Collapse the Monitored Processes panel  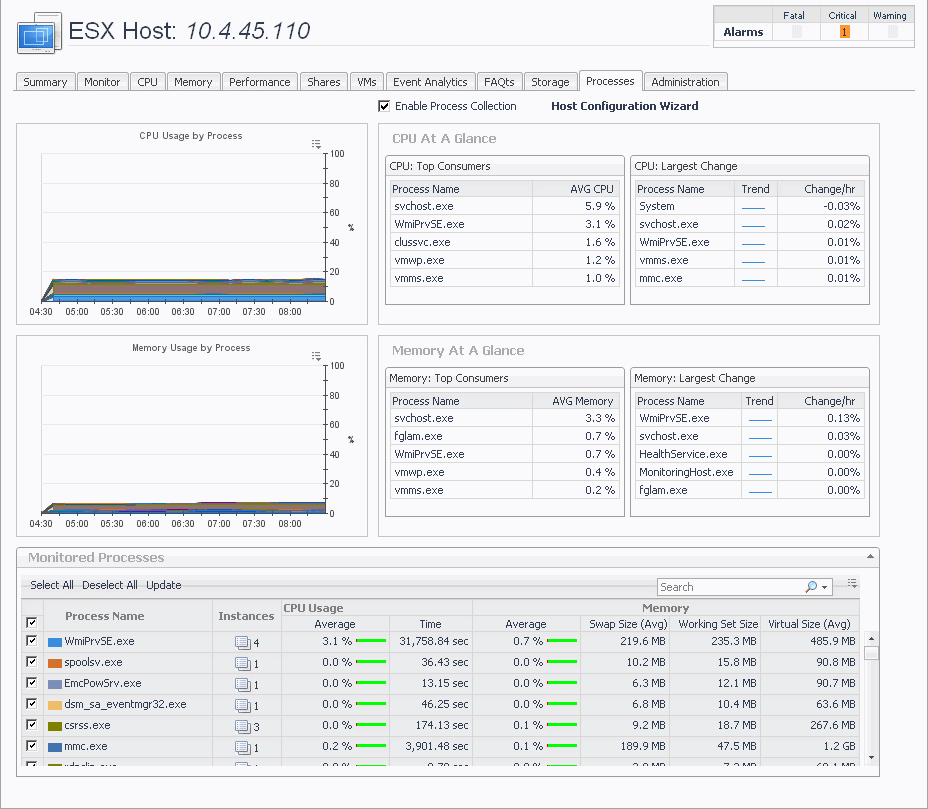pos(869,556)
